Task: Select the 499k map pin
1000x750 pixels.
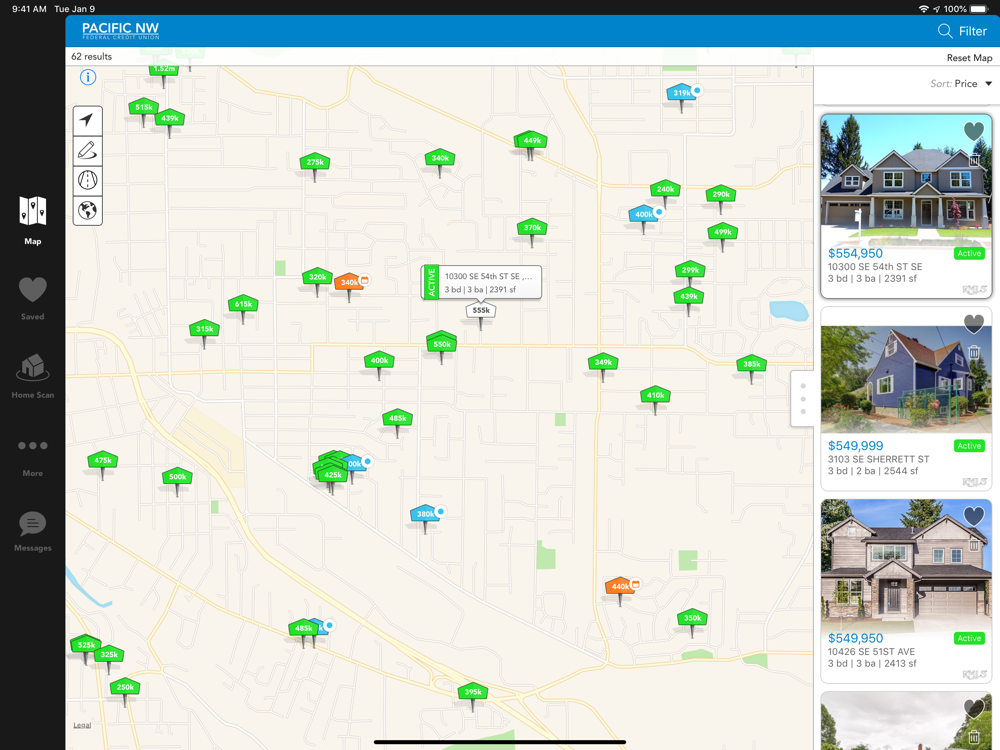Action: (723, 232)
